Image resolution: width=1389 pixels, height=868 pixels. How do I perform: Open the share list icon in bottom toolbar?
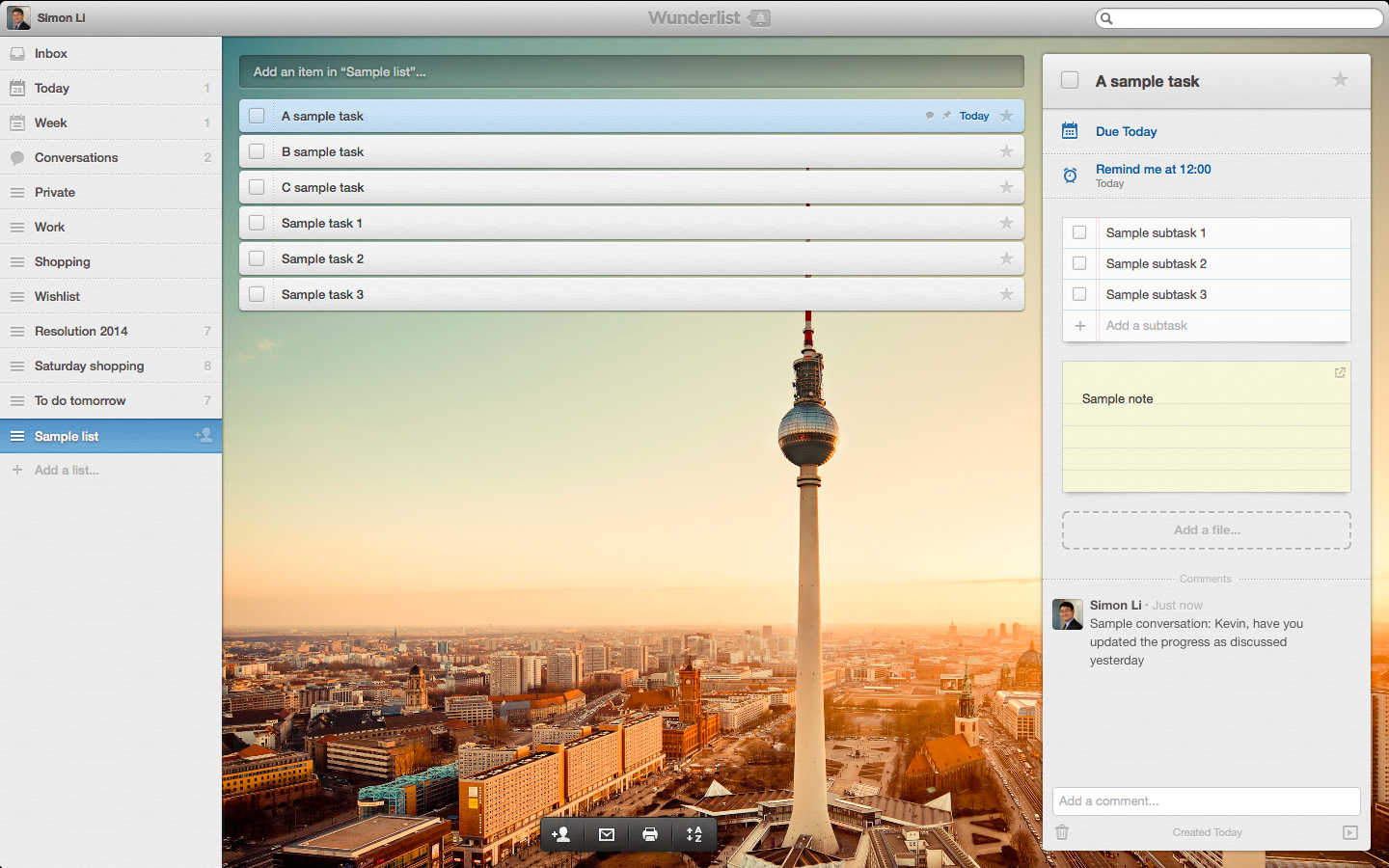(560, 834)
